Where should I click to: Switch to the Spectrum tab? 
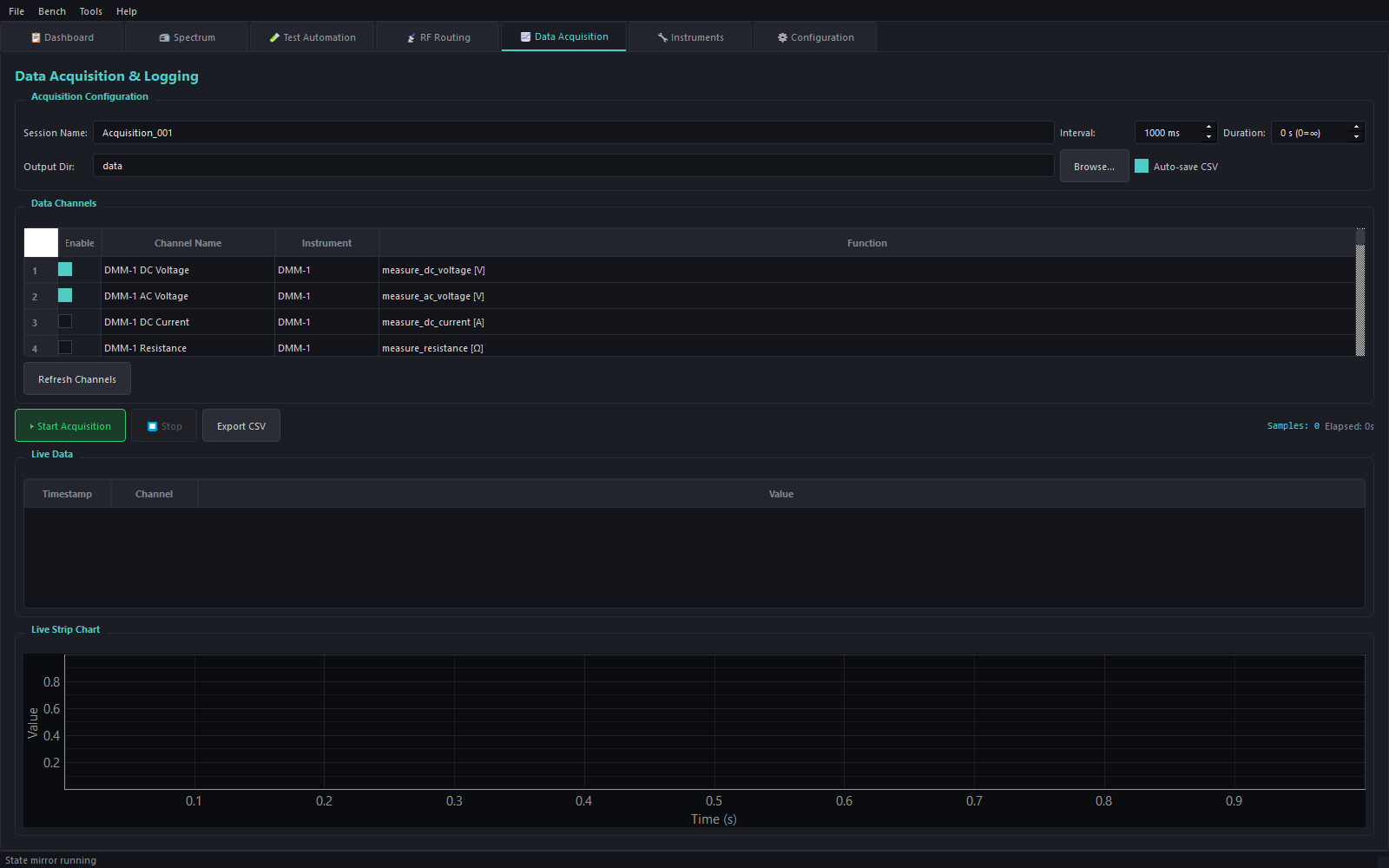click(188, 37)
